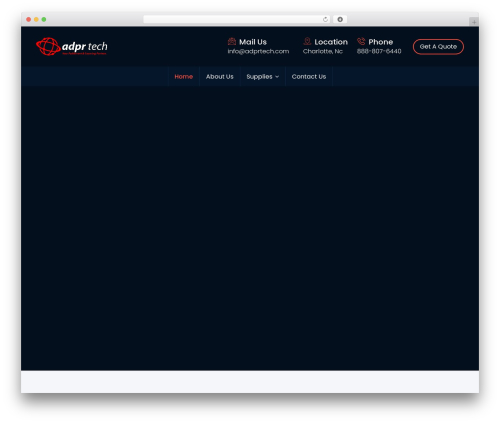Viewport: 500px width, 423px height.
Task: Go to the About Us page
Action: pos(220,77)
